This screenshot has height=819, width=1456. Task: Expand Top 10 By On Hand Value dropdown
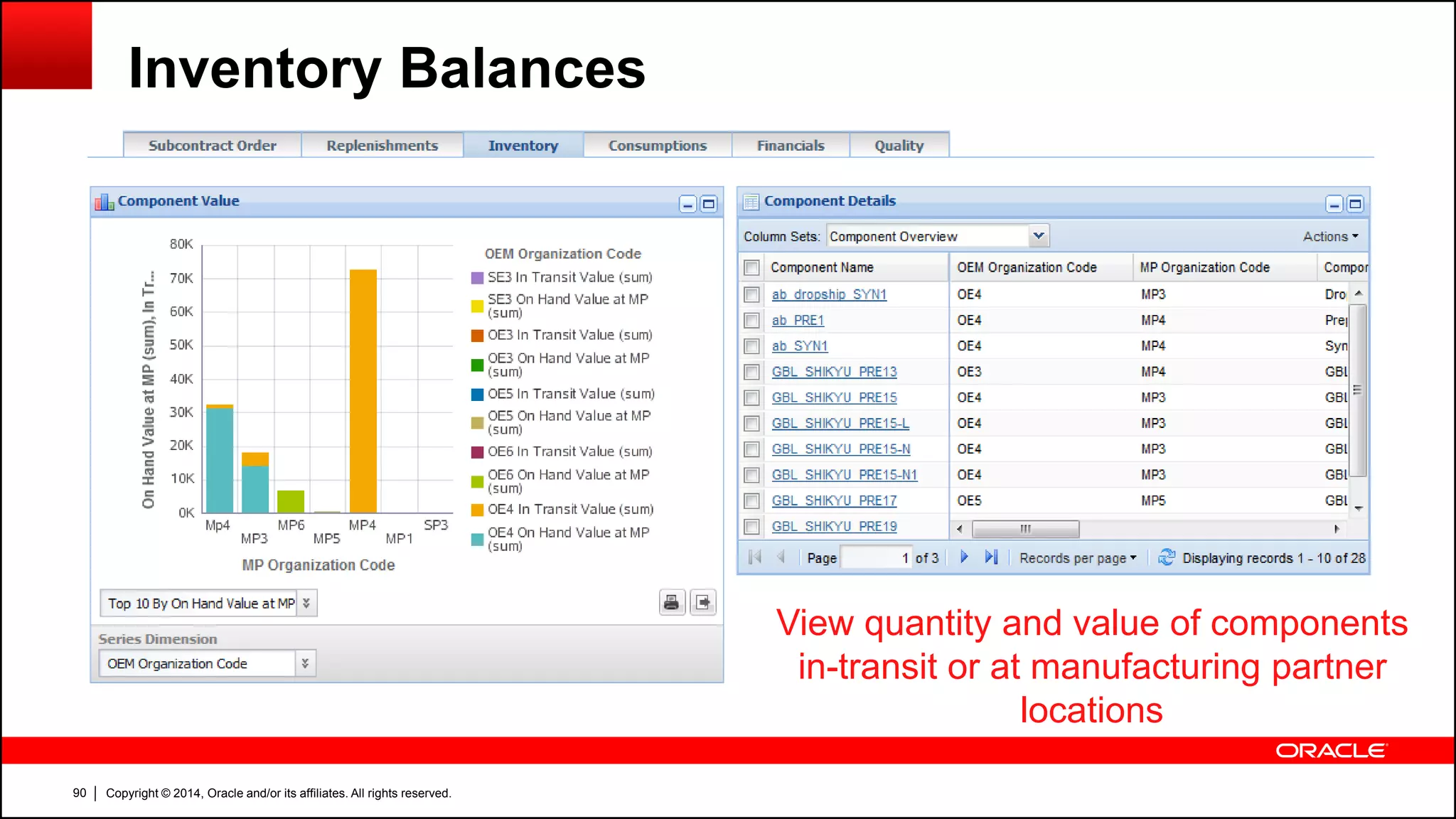(x=306, y=603)
